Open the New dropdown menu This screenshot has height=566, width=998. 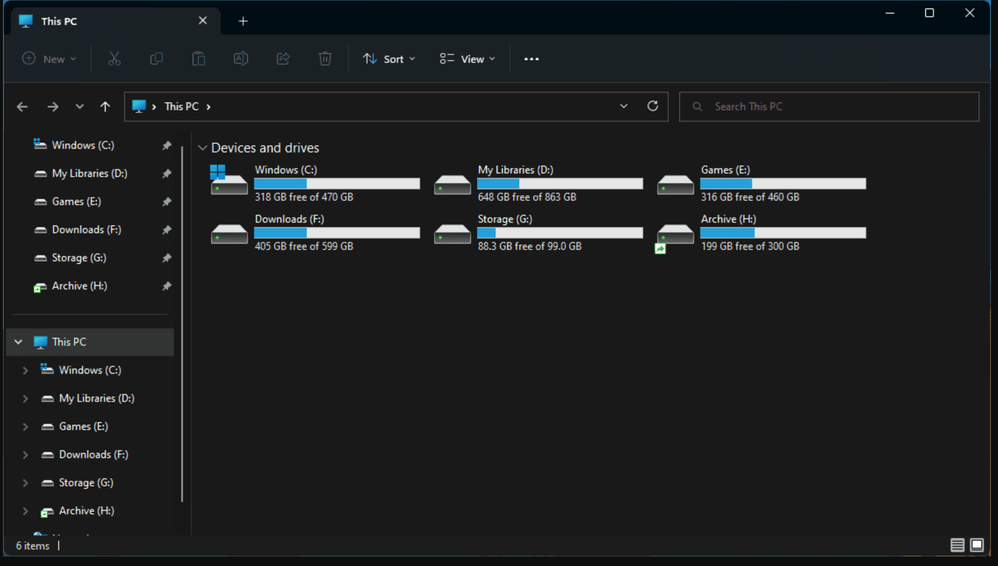pos(49,59)
